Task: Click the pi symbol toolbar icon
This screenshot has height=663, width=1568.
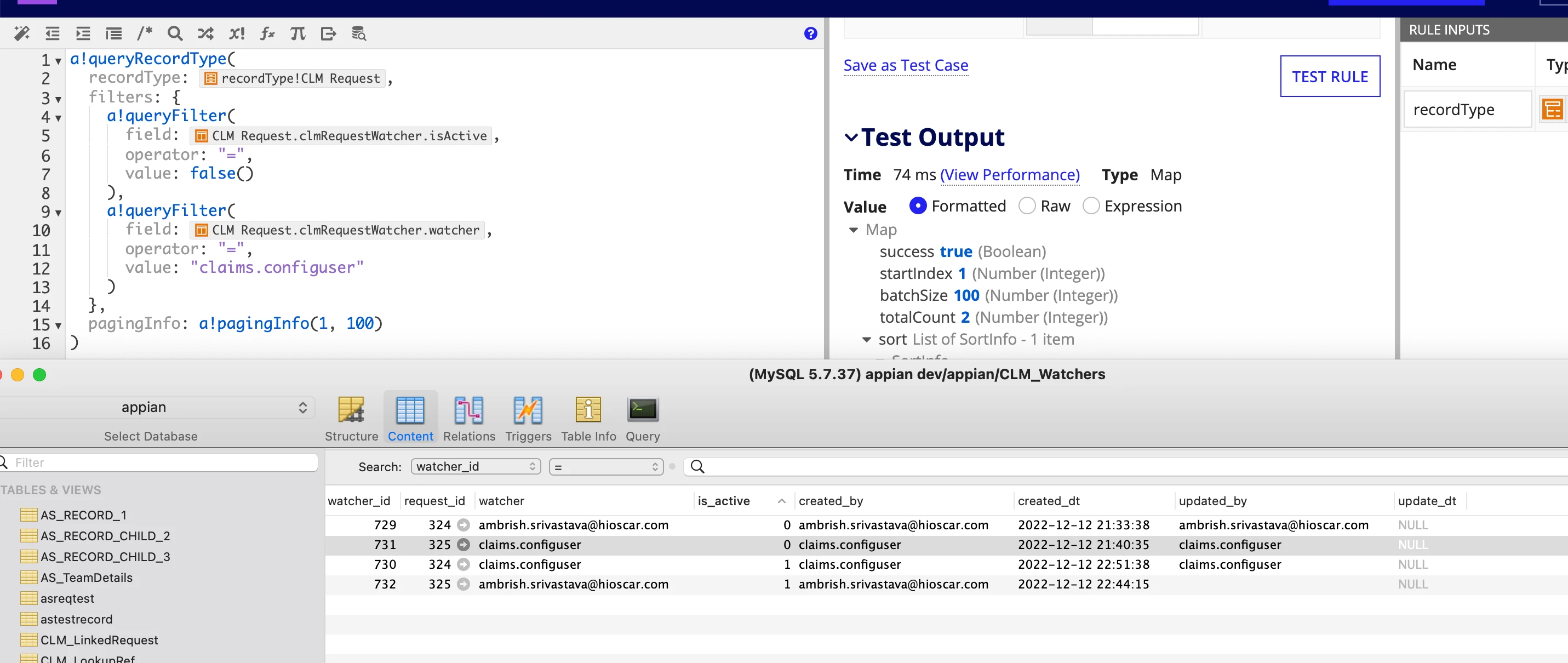Action: (297, 33)
